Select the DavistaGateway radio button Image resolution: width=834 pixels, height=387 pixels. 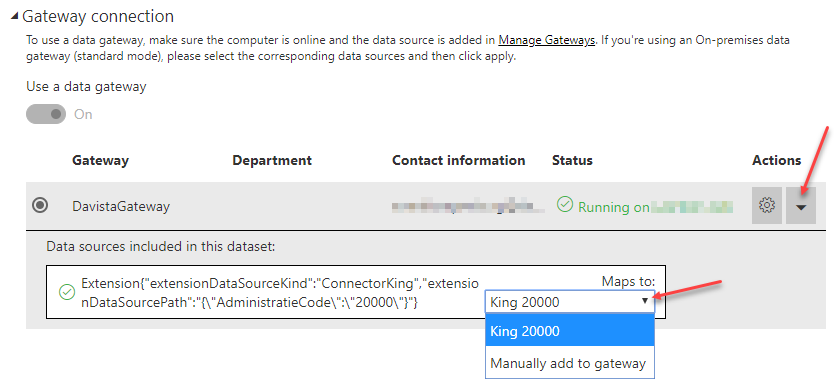(x=40, y=205)
